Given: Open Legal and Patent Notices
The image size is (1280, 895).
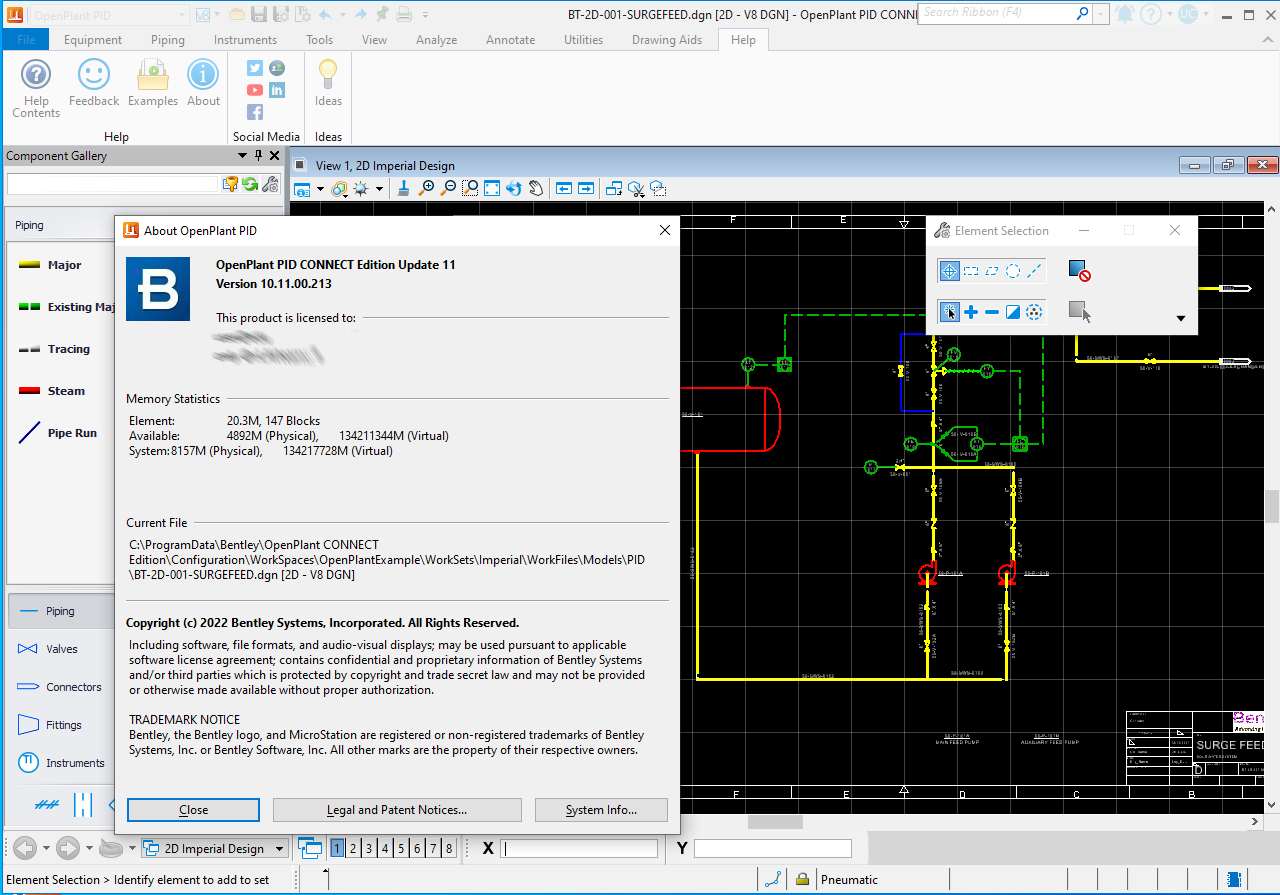Looking at the screenshot, I should coord(397,810).
